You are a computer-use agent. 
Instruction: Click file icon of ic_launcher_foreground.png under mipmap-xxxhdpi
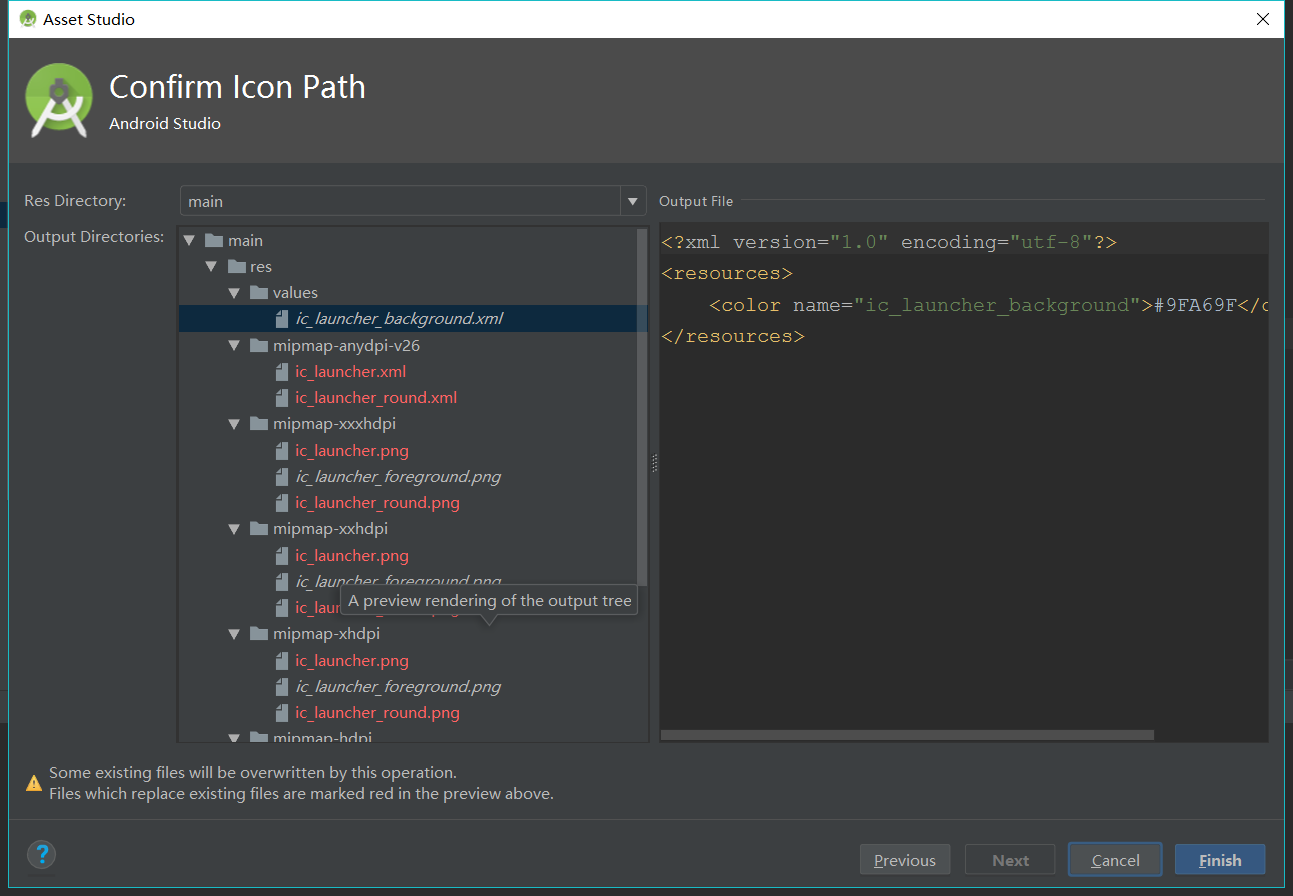(x=281, y=476)
